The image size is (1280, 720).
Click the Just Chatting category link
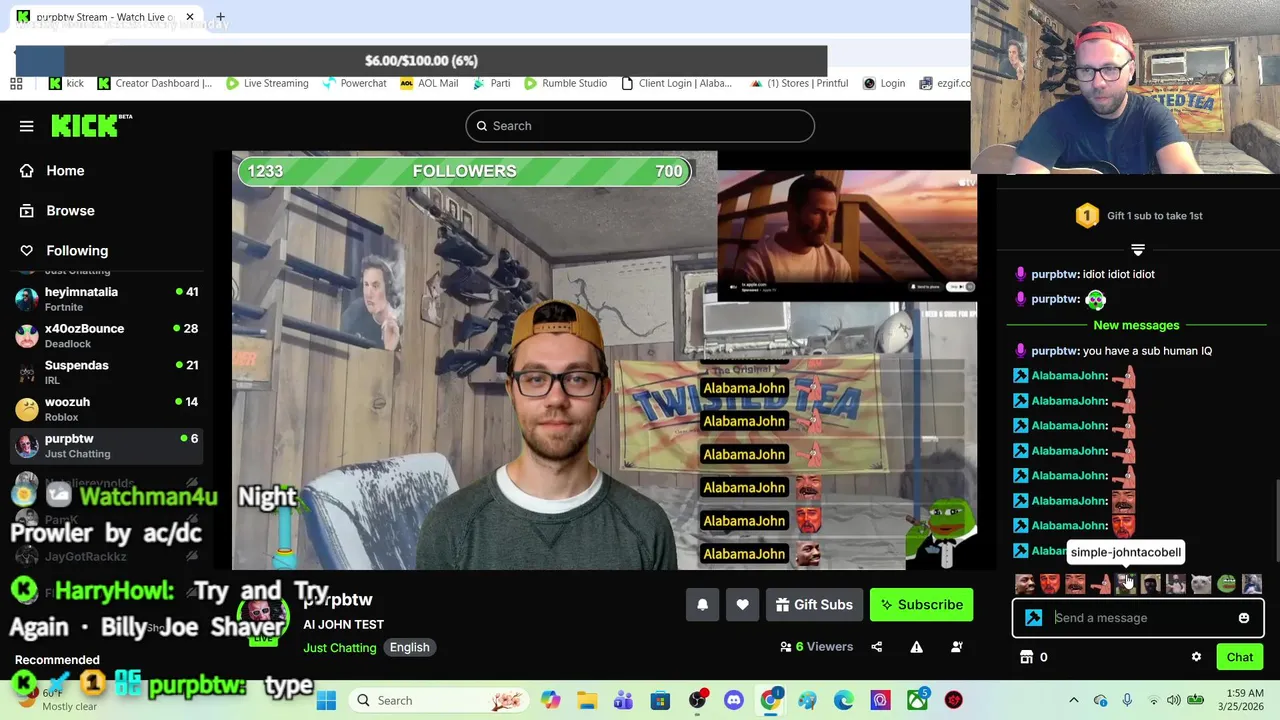pyautogui.click(x=340, y=647)
